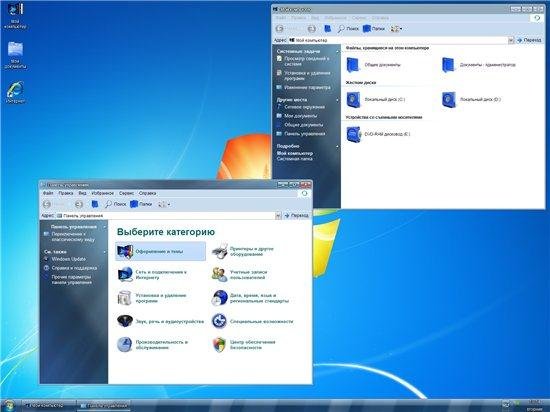Click the Переход button in My Computer window
The height and width of the screenshot is (412, 550).
coord(529,40)
